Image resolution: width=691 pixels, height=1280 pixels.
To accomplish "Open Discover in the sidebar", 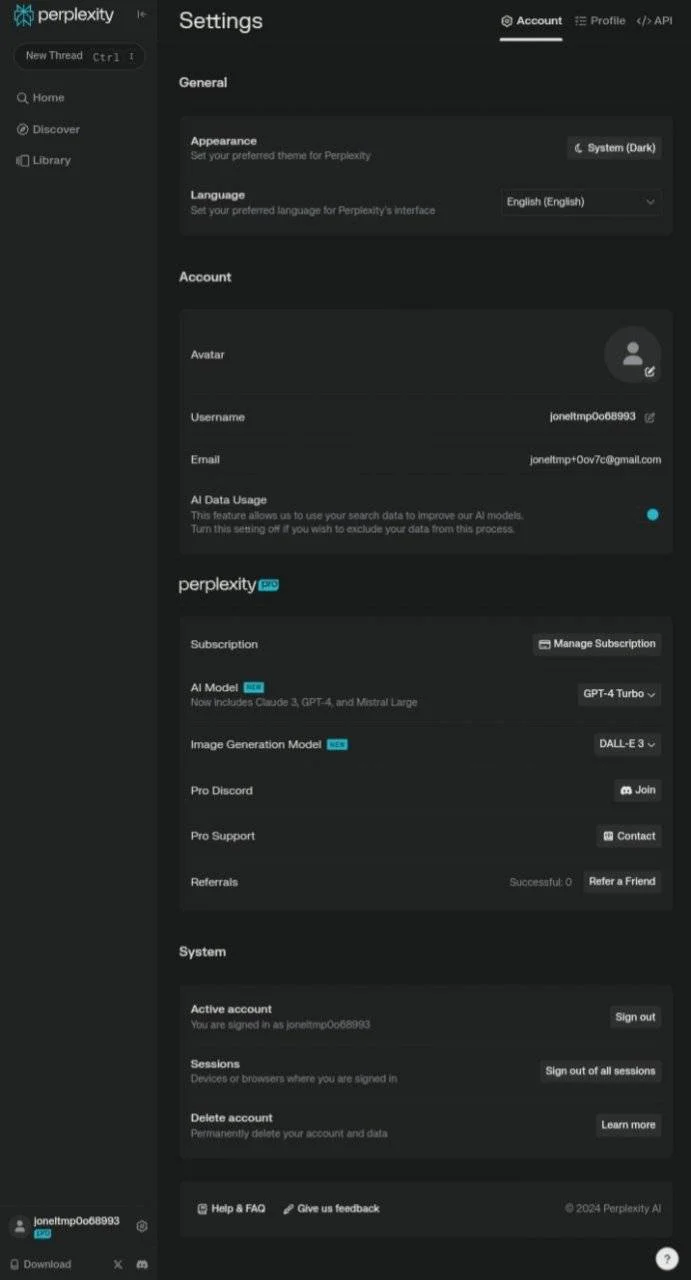I will click(48, 129).
